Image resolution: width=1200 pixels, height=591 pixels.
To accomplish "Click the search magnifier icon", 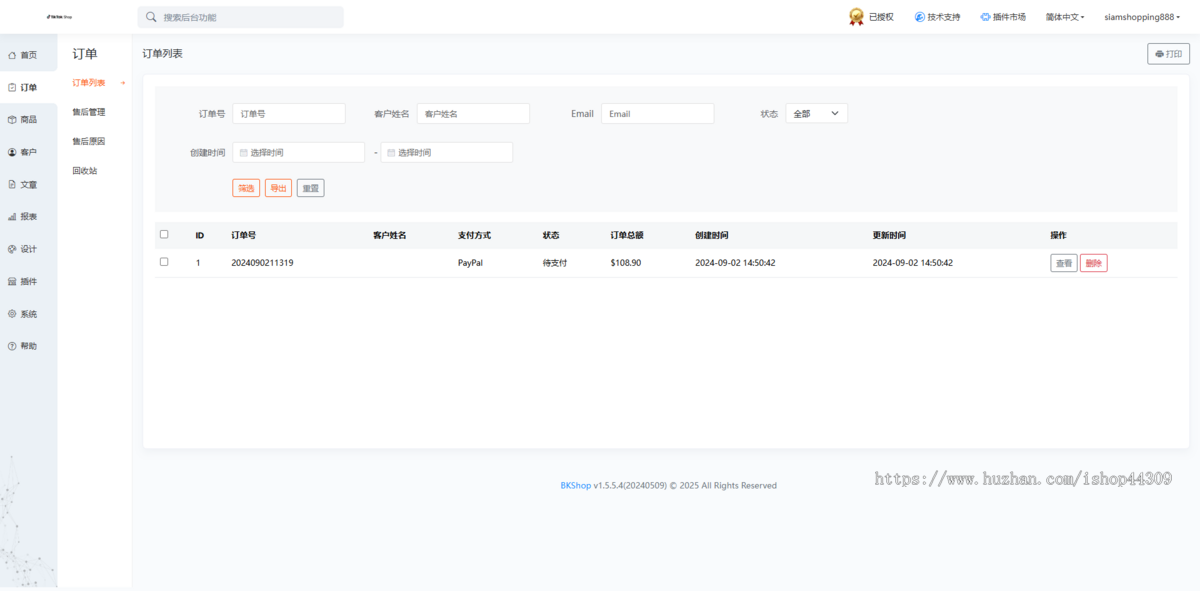I will (x=151, y=17).
